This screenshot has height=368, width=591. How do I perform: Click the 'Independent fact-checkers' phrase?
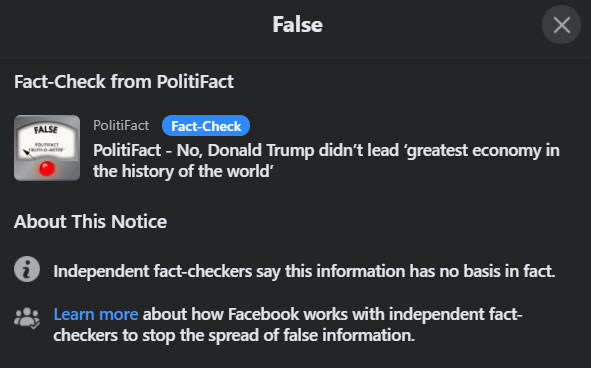pyautogui.click(x=153, y=271)
